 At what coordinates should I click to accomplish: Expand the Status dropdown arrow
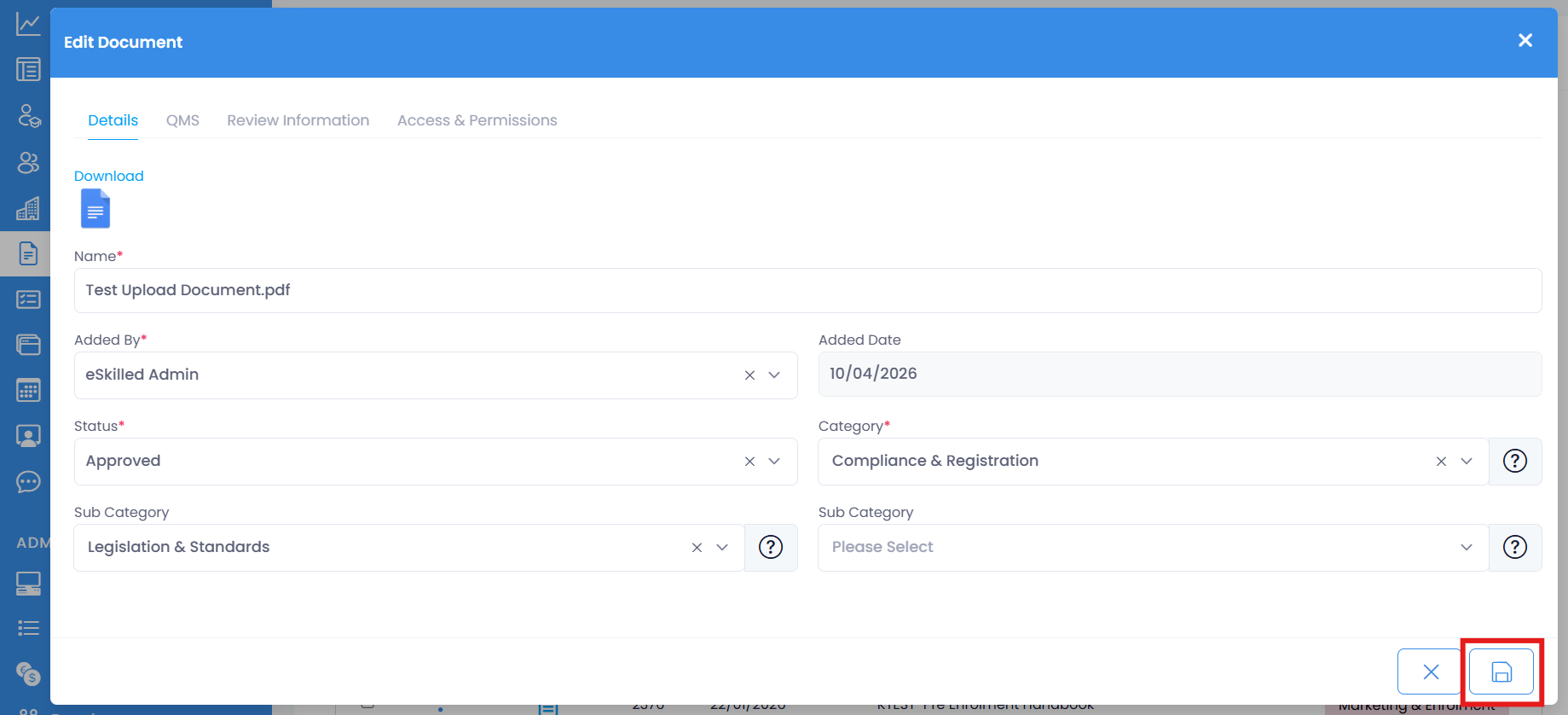click(x=774, y=462)
